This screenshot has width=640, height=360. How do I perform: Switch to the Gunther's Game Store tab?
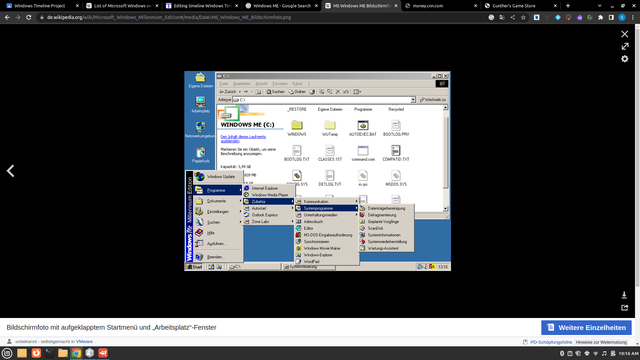coord(519,6)
